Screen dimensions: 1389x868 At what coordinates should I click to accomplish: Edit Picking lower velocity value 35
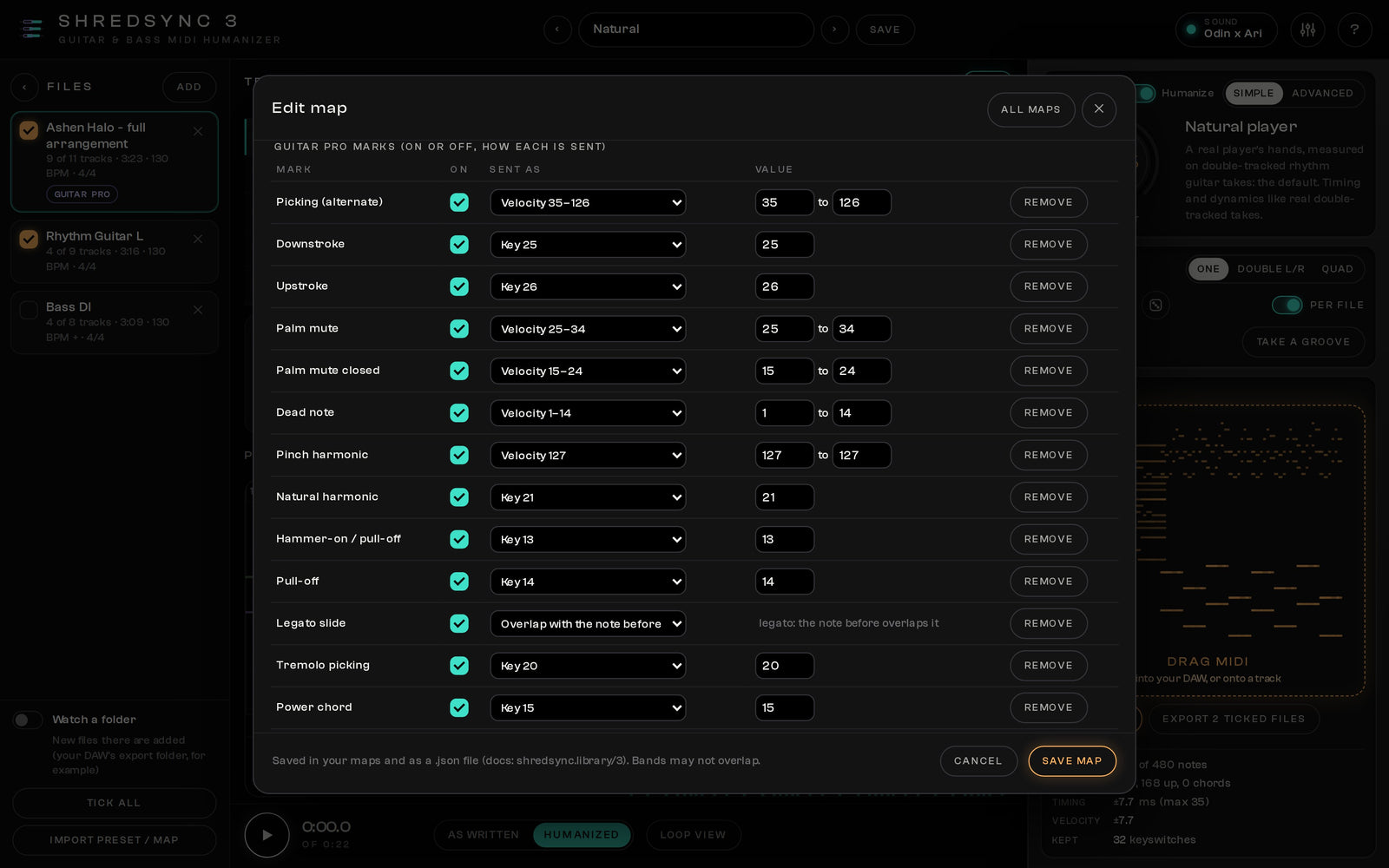click(x=784, y=202)
